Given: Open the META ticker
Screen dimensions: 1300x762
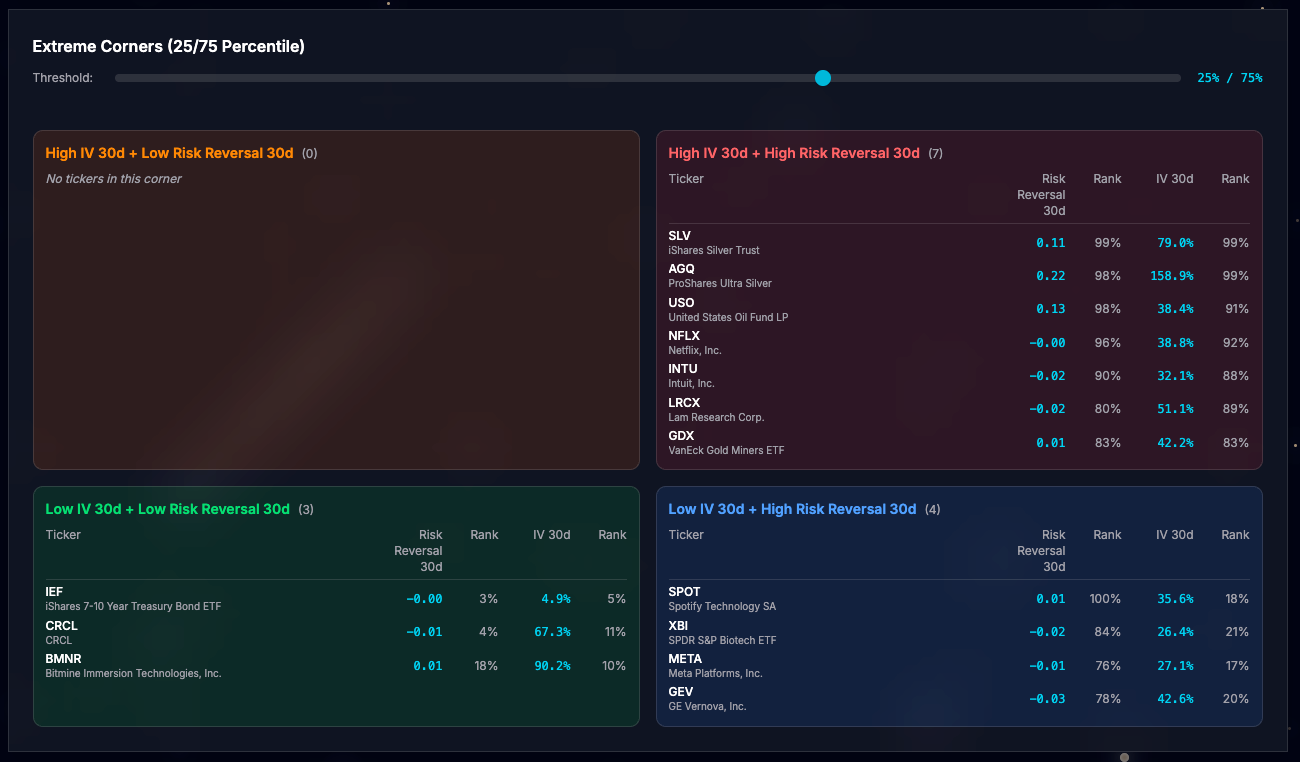Looking at the screenshot, I should coord(685,659).
